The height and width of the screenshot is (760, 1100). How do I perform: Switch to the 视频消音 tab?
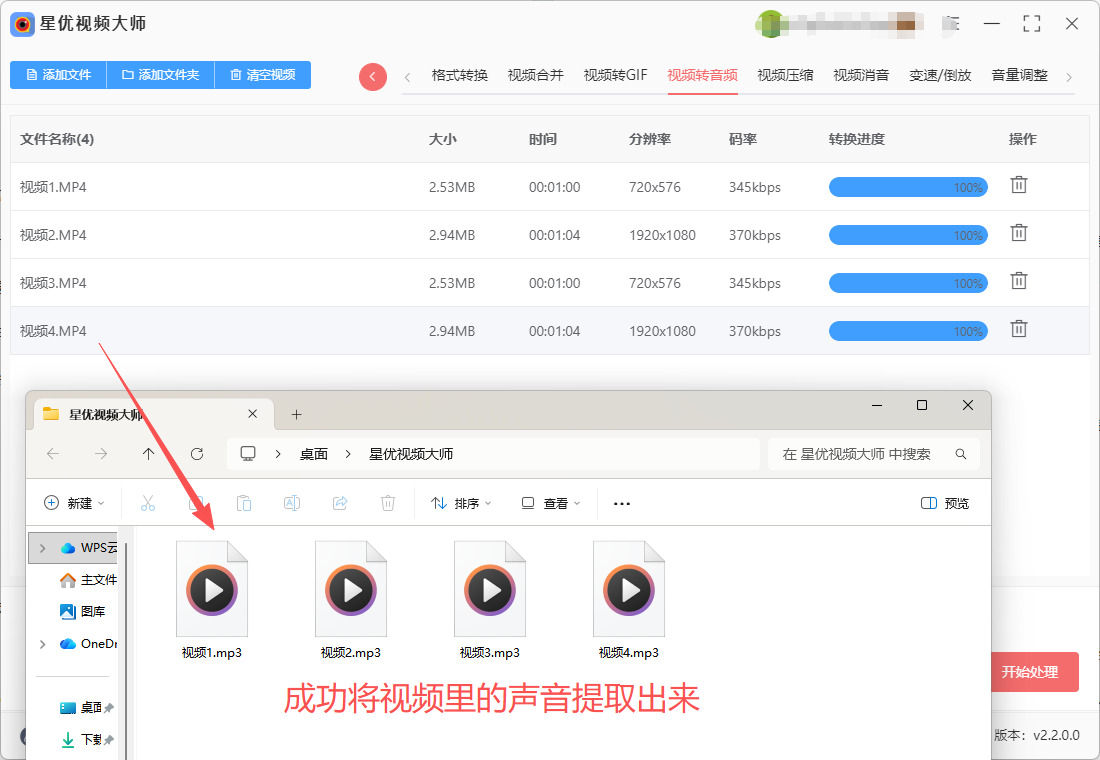tap(861, 75)
